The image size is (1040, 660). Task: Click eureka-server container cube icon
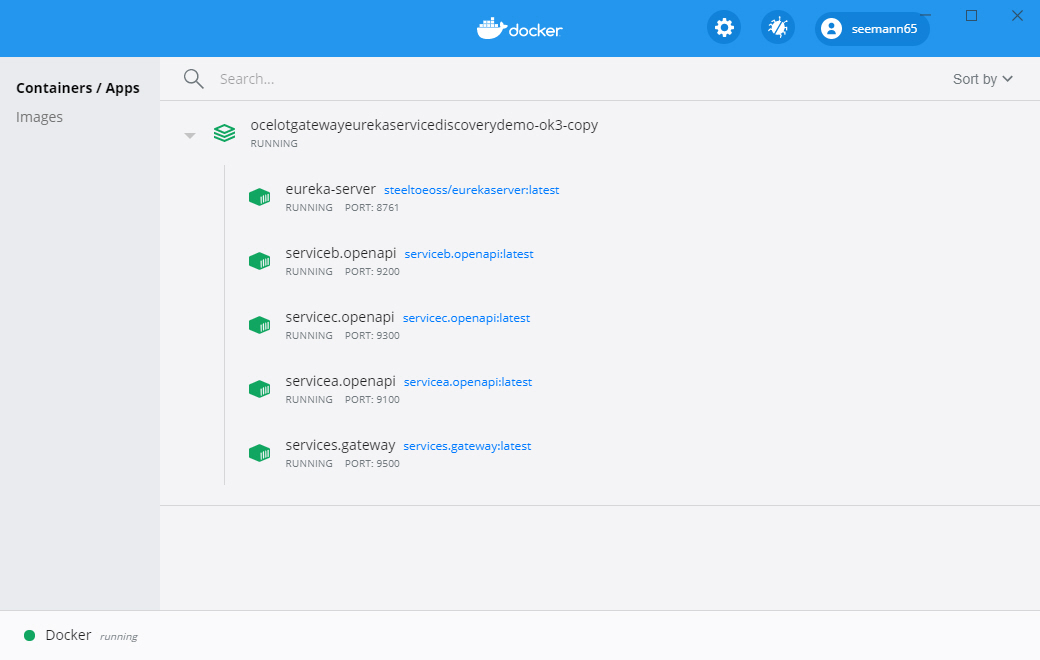[x=259, y=197]
